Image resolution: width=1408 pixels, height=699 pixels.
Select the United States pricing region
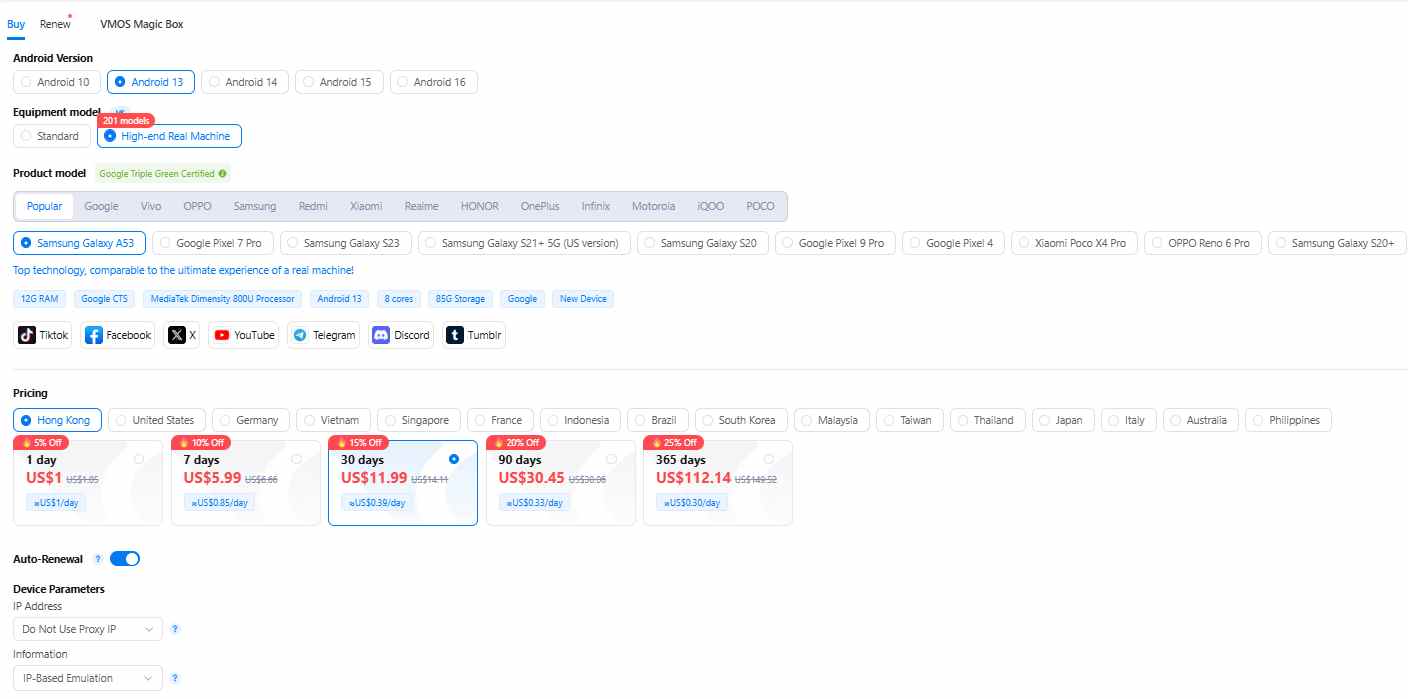click(156, 419)
